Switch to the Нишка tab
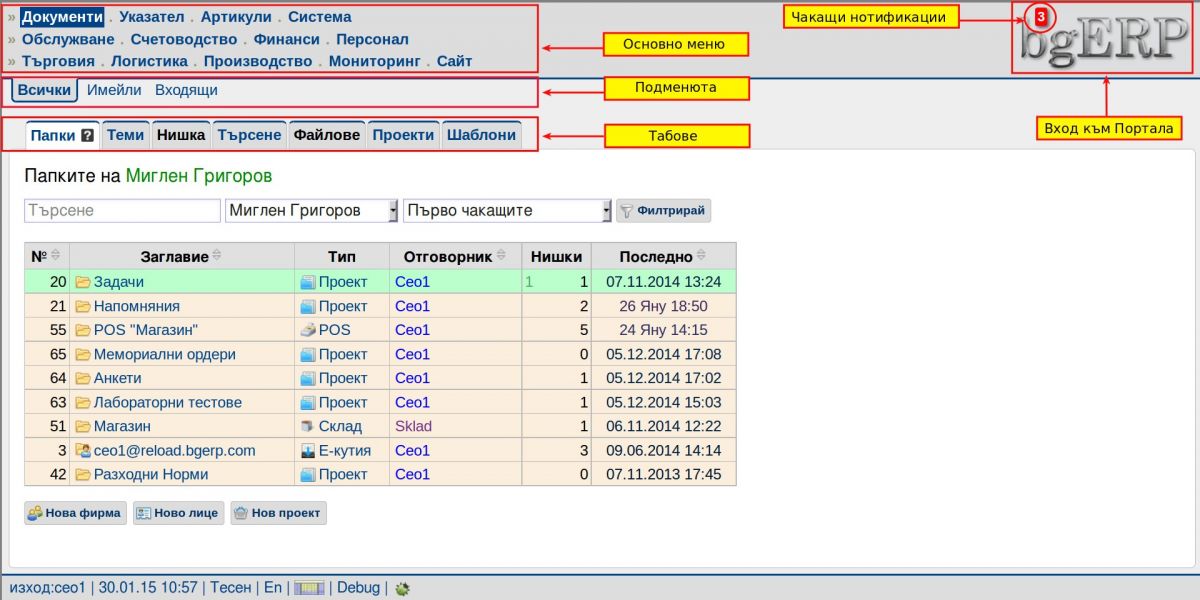The width and height of the screenshot is (1200, 600). [181, 135]
